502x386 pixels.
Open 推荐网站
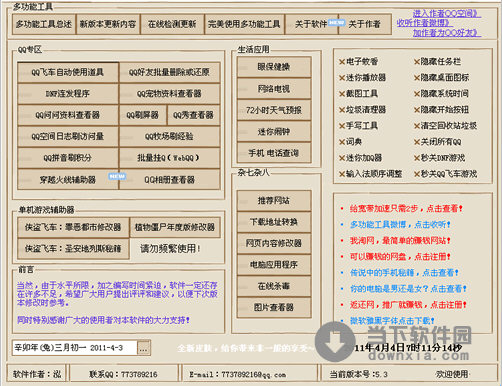(274, 201)
